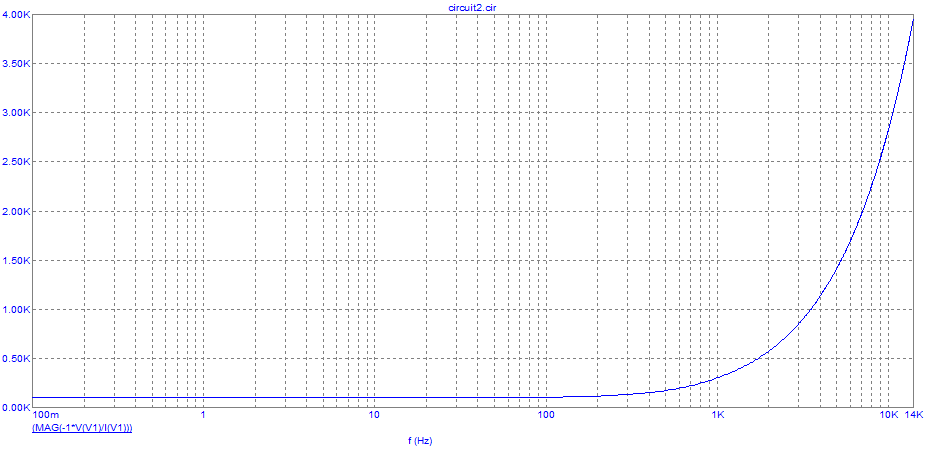This screenshot has height=449, width=925.
Task: Click the 10K x-axis label
Action: pos(889,415)
